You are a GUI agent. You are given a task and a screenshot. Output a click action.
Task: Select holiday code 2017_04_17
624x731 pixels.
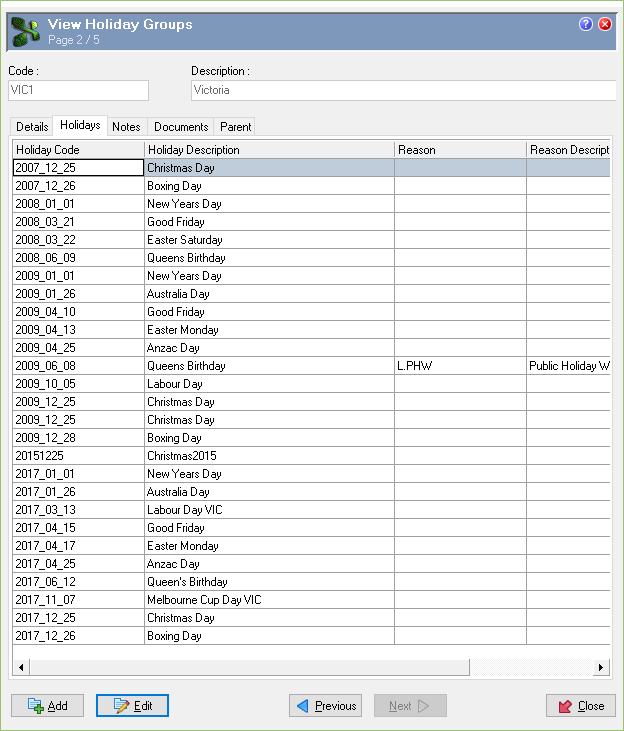point(78,546)
